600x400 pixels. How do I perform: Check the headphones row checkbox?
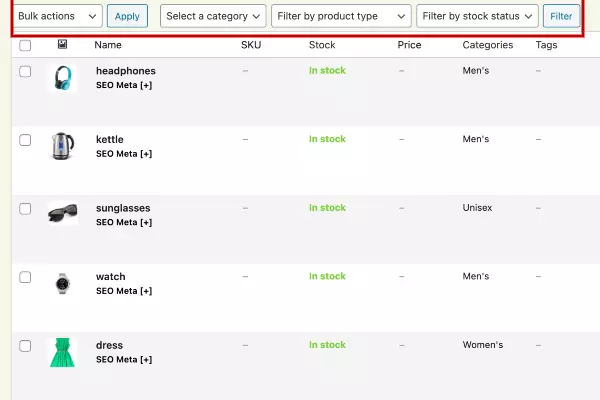tap(25, 72)
